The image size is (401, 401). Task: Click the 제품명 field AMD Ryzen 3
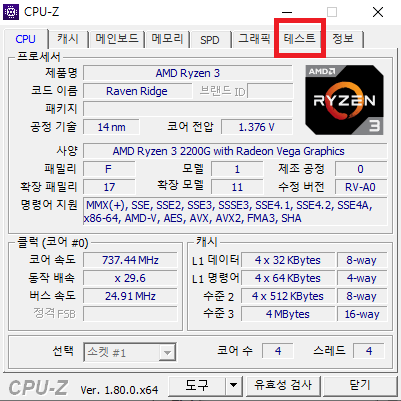[x=188, y=73]
